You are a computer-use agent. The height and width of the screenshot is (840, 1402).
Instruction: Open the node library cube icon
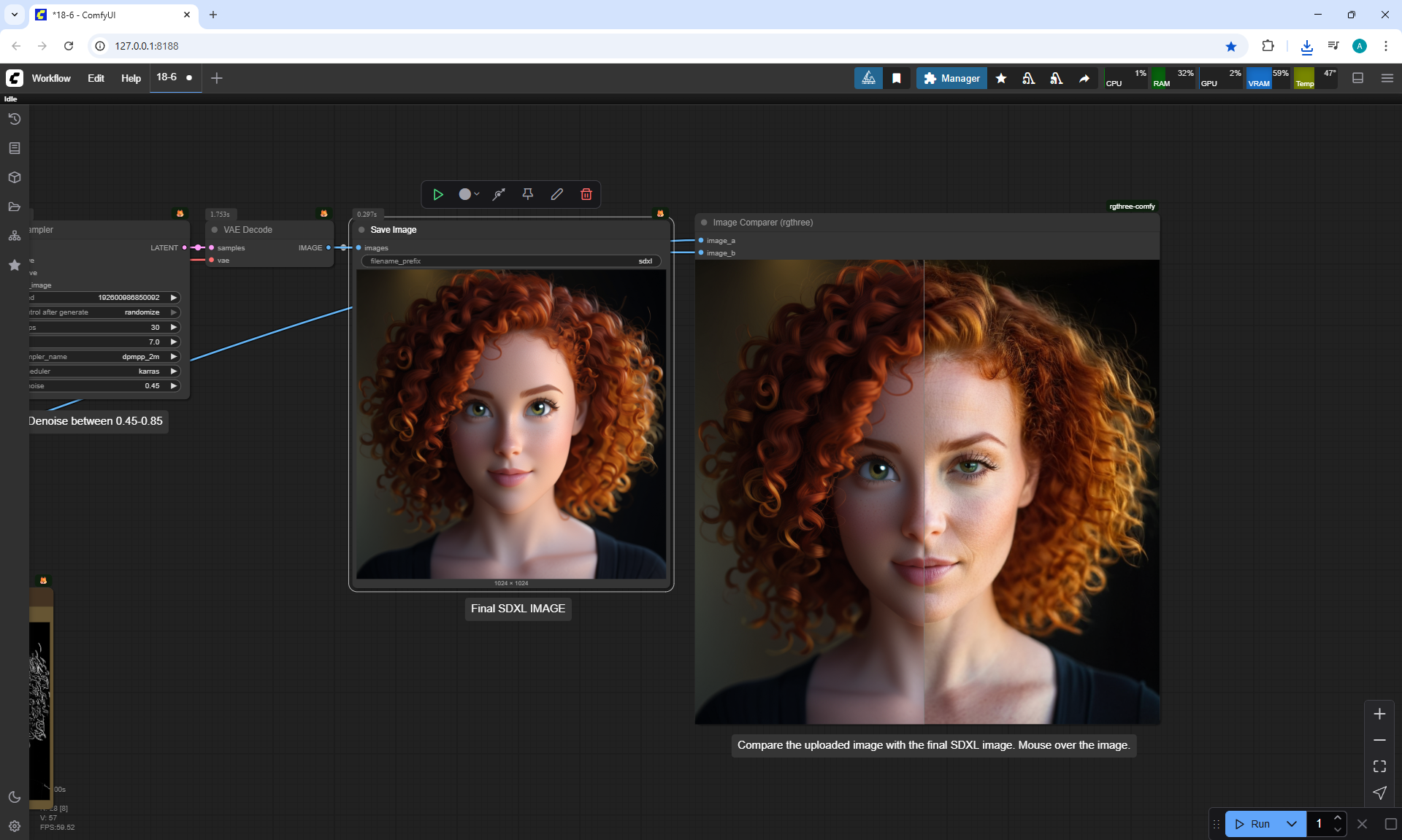[14, 177]
